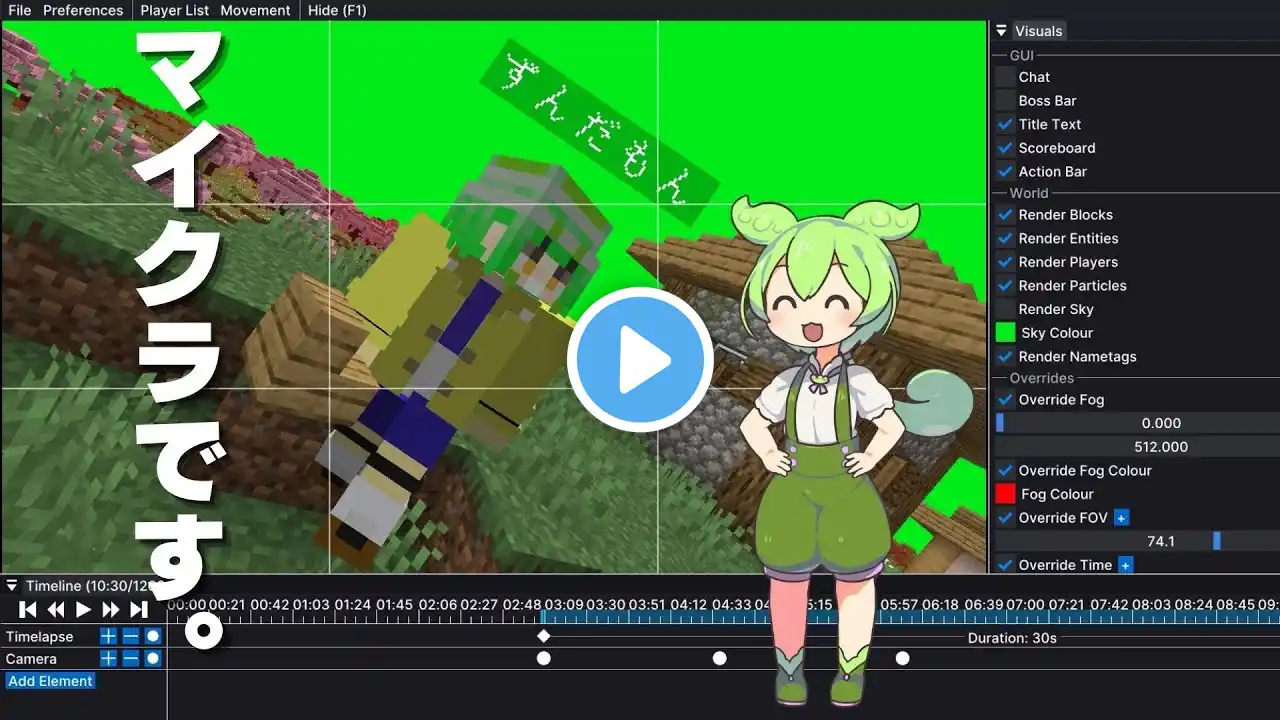Open the green Sky Colour swatch
The image size is (1280, 720).
pyautogui.click(x=1006, y=333)
